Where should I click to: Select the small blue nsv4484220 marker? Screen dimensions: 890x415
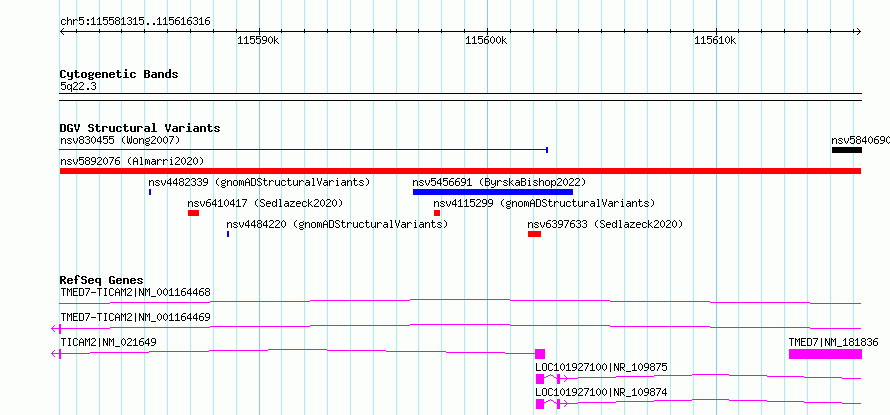coord(228,234)
